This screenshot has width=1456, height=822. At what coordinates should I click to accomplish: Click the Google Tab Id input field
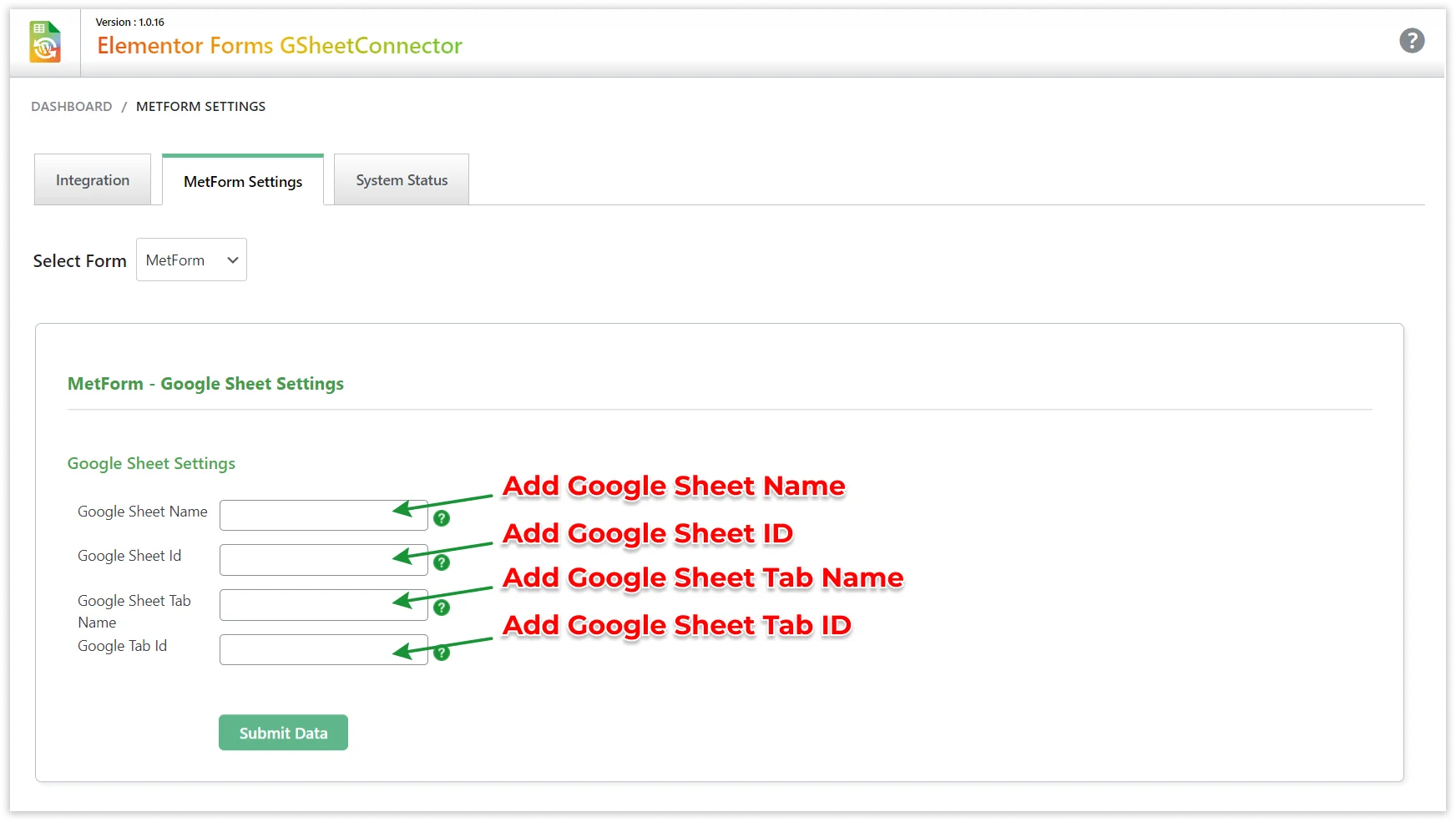click(305, 650)
